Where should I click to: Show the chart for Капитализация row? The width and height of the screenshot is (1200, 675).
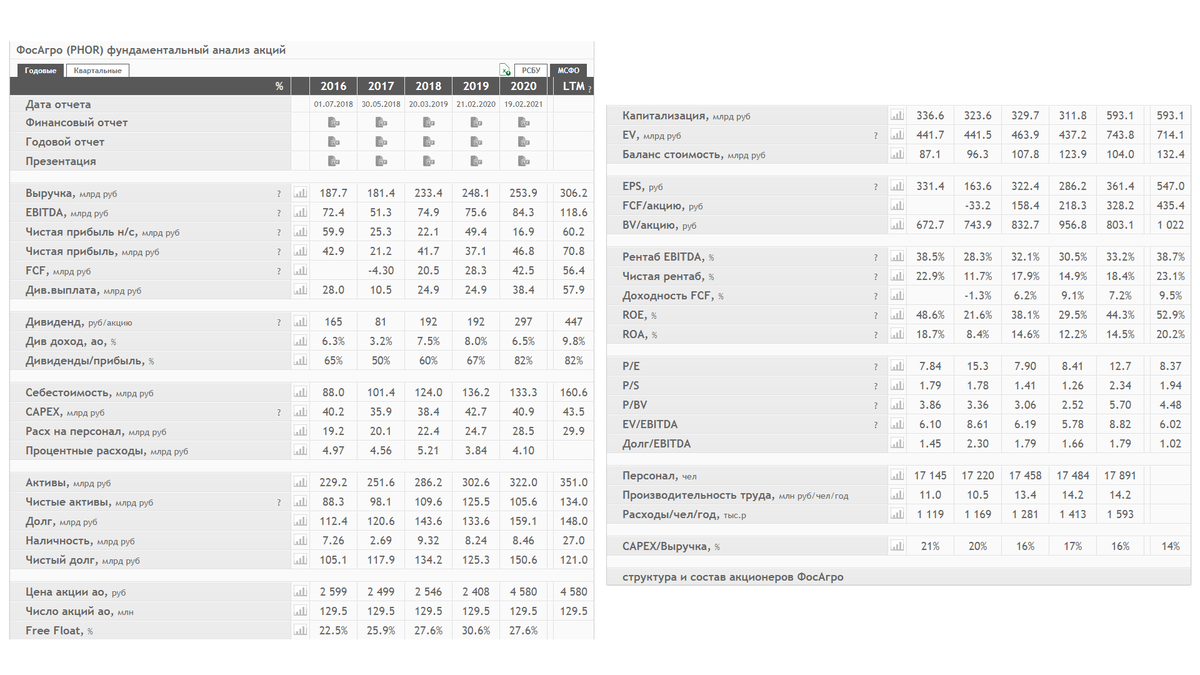pos(897,116)
